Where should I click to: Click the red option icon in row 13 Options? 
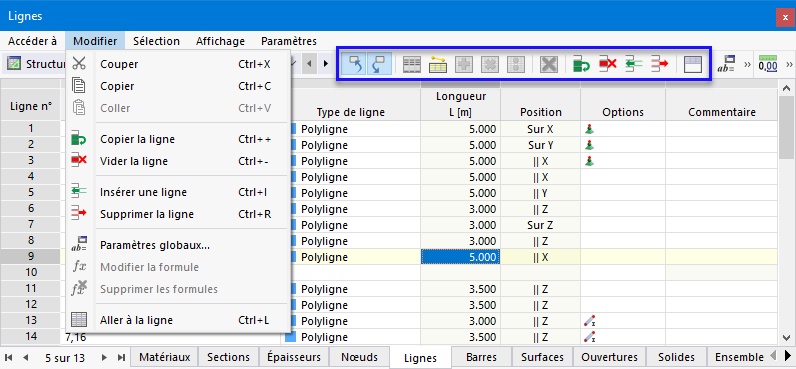[x=589, y=321]
